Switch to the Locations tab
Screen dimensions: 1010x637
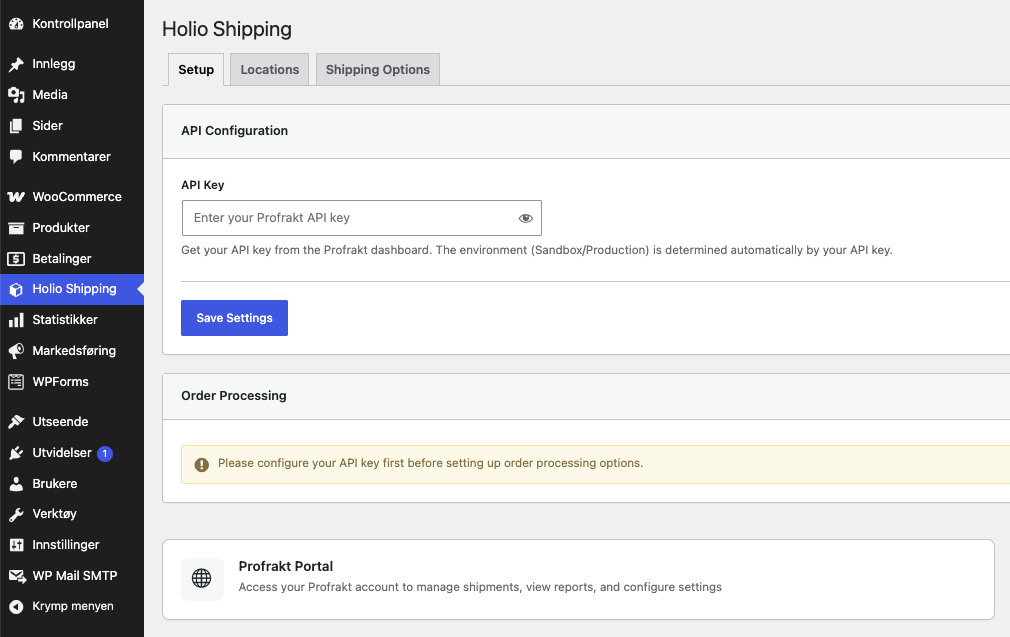pos(269,70)
